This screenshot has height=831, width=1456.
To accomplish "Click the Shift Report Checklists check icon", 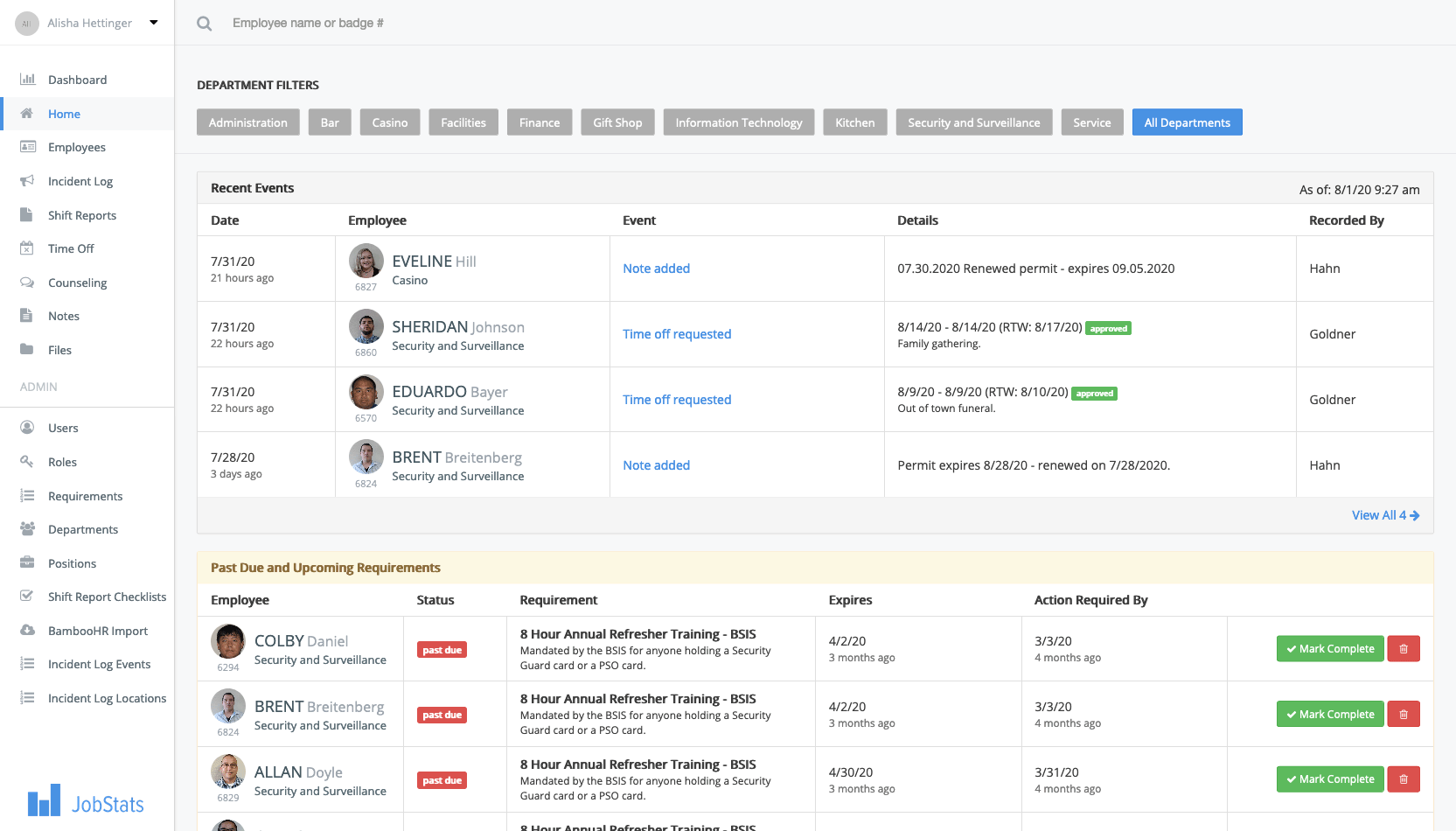I will coord(27,597).
